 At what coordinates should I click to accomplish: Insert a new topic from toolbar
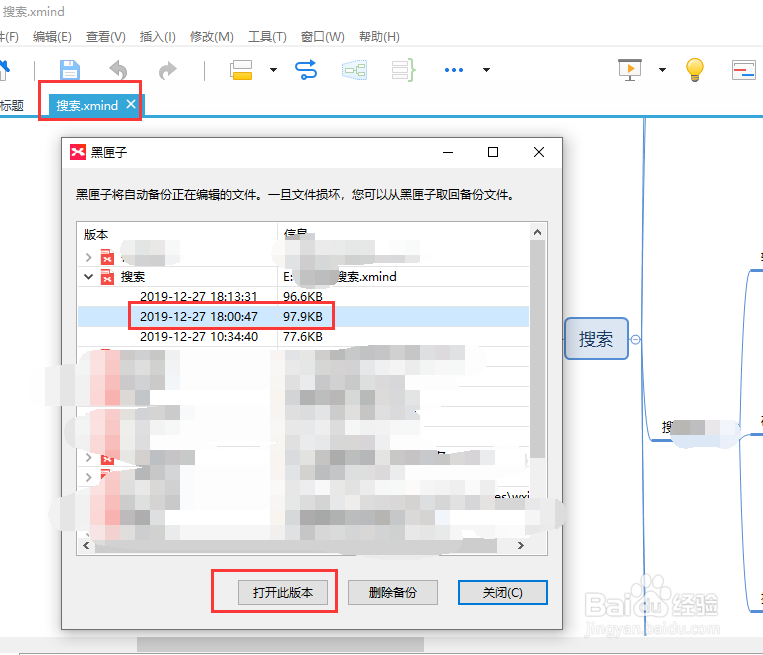click(x=241, y=70)
